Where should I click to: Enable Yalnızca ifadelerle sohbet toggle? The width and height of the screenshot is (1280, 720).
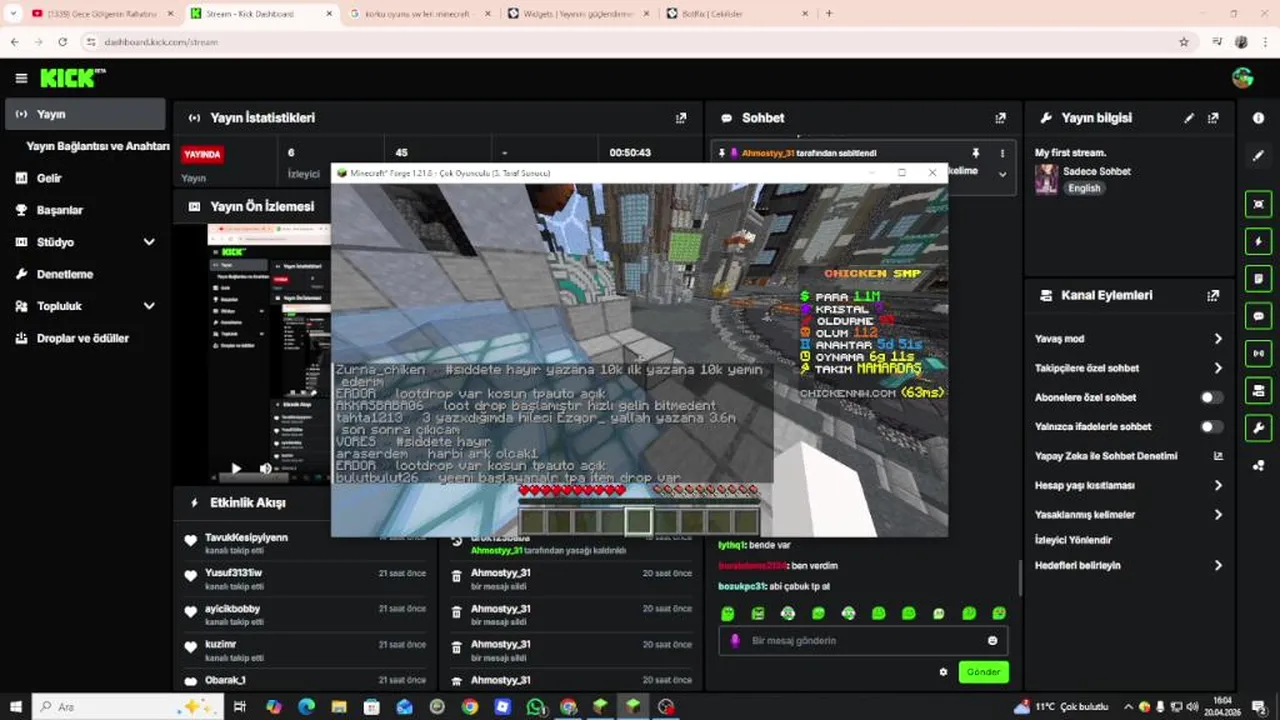point(1211,427)
